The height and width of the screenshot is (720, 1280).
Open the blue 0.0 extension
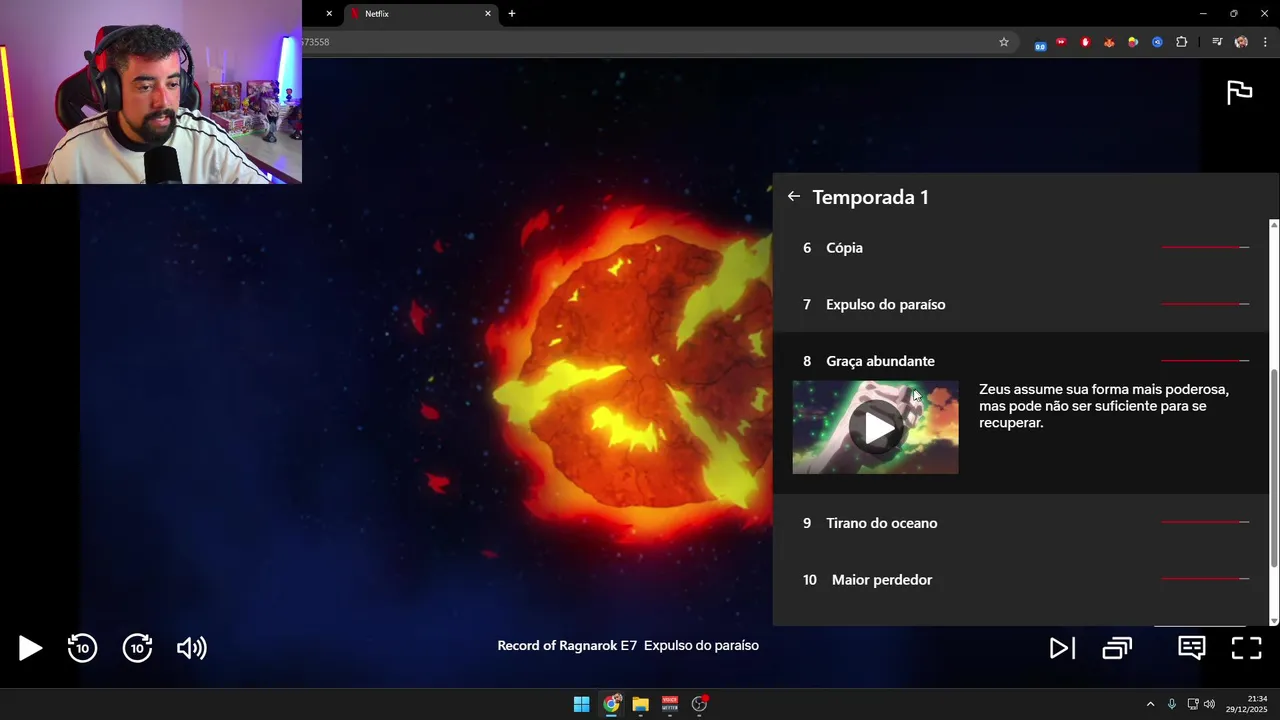(1040, 43)
